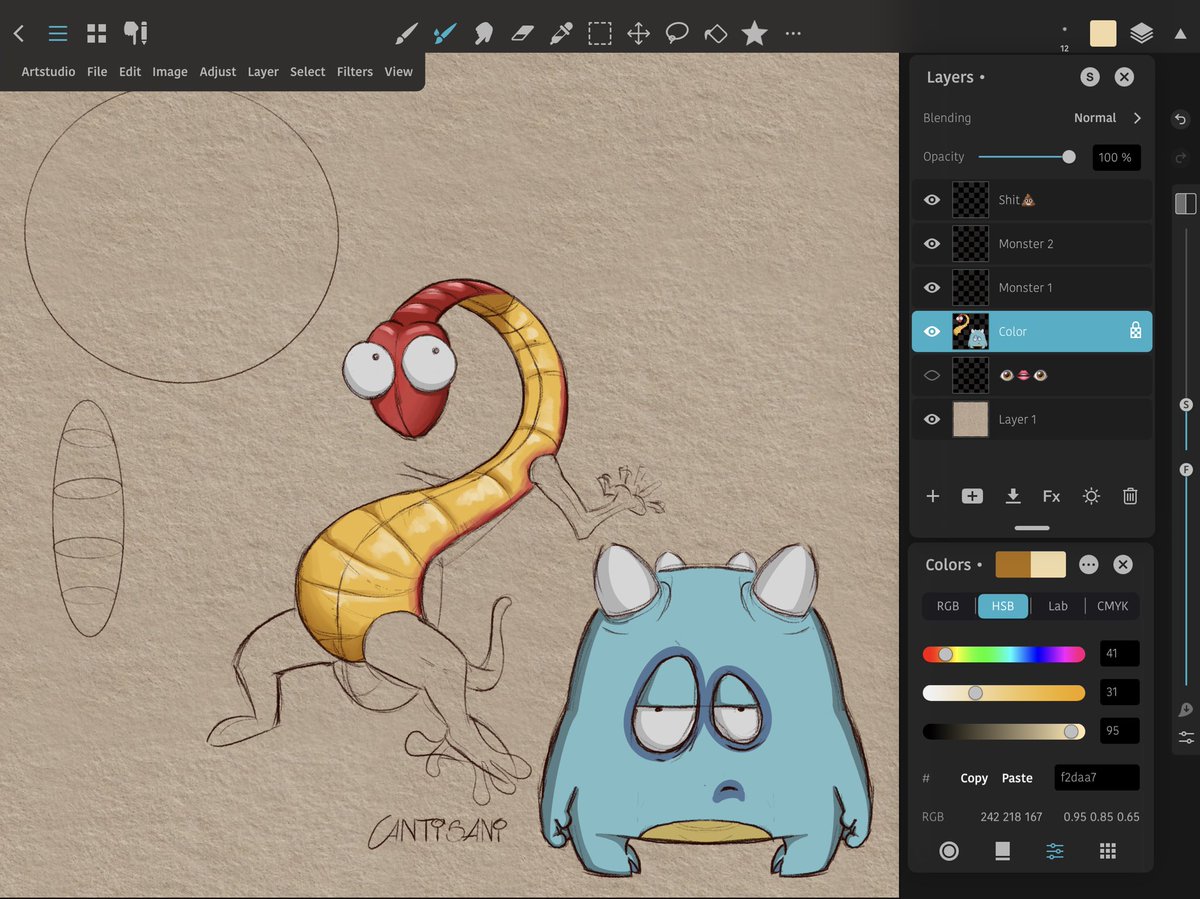Select the pencil Brush tool
Image resolution: width=1200 pixels, height=899 pixels.
coord(405,34)
